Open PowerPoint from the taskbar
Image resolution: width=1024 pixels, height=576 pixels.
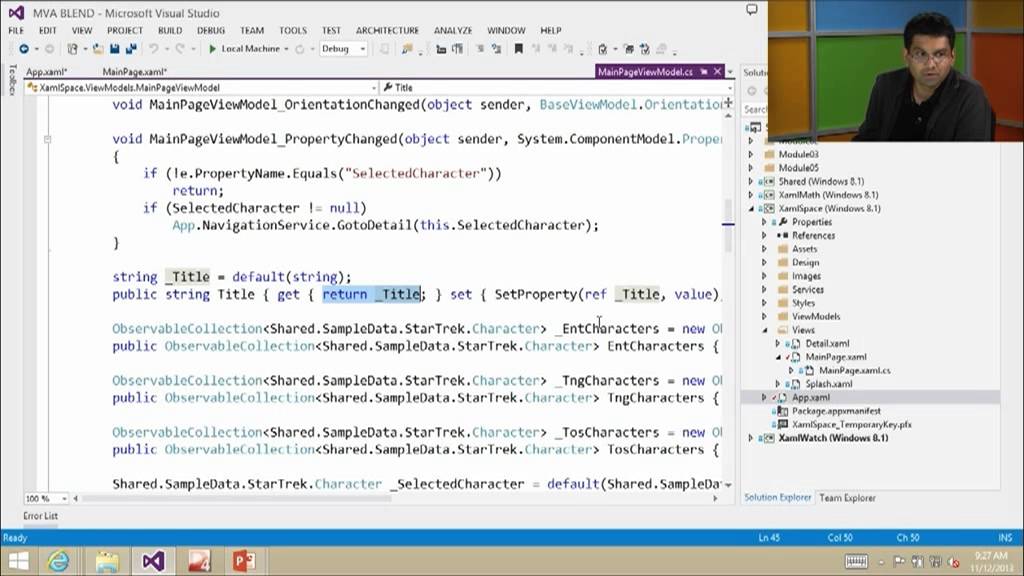[244, 561]
